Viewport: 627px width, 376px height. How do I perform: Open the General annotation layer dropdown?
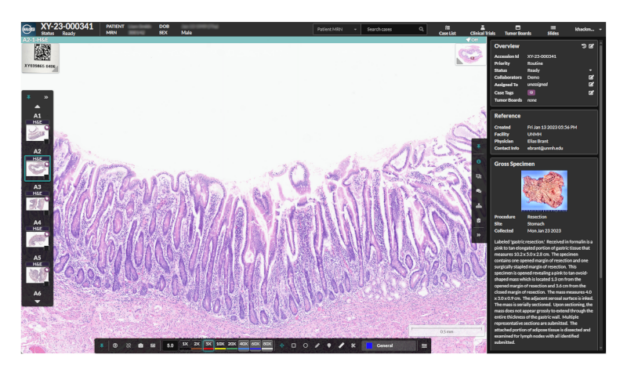point(390,346)
